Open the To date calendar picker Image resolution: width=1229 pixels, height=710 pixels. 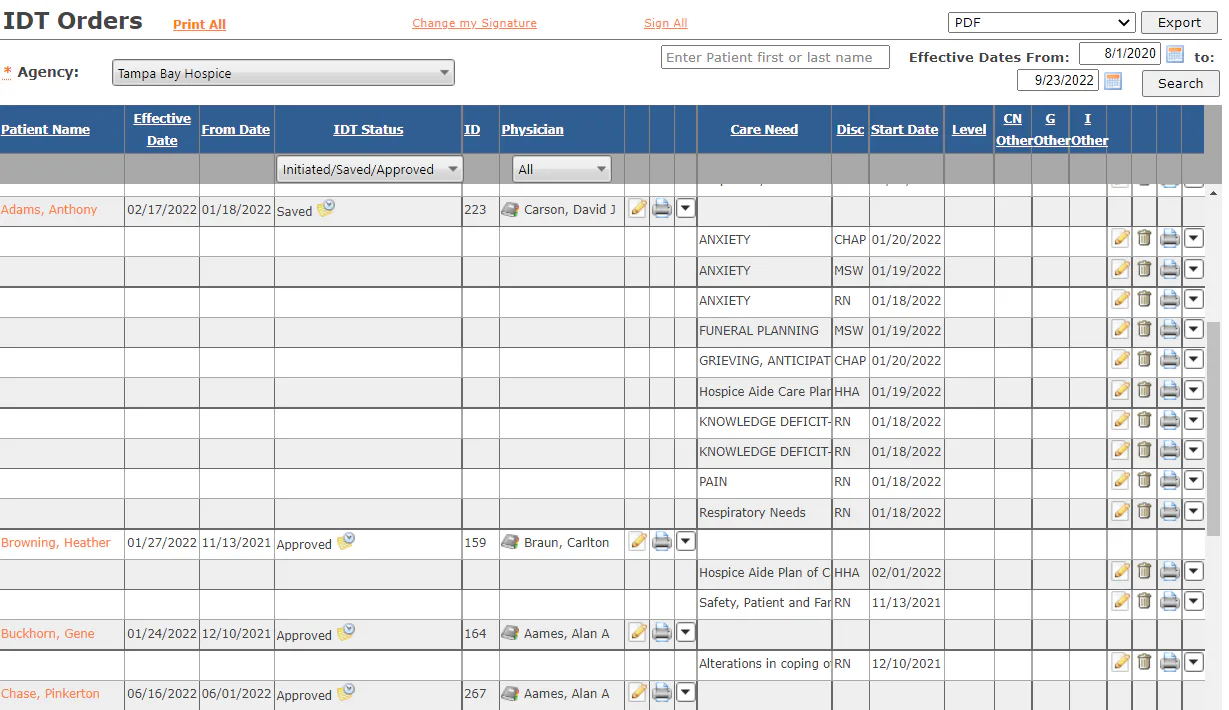pos(1113,81)
